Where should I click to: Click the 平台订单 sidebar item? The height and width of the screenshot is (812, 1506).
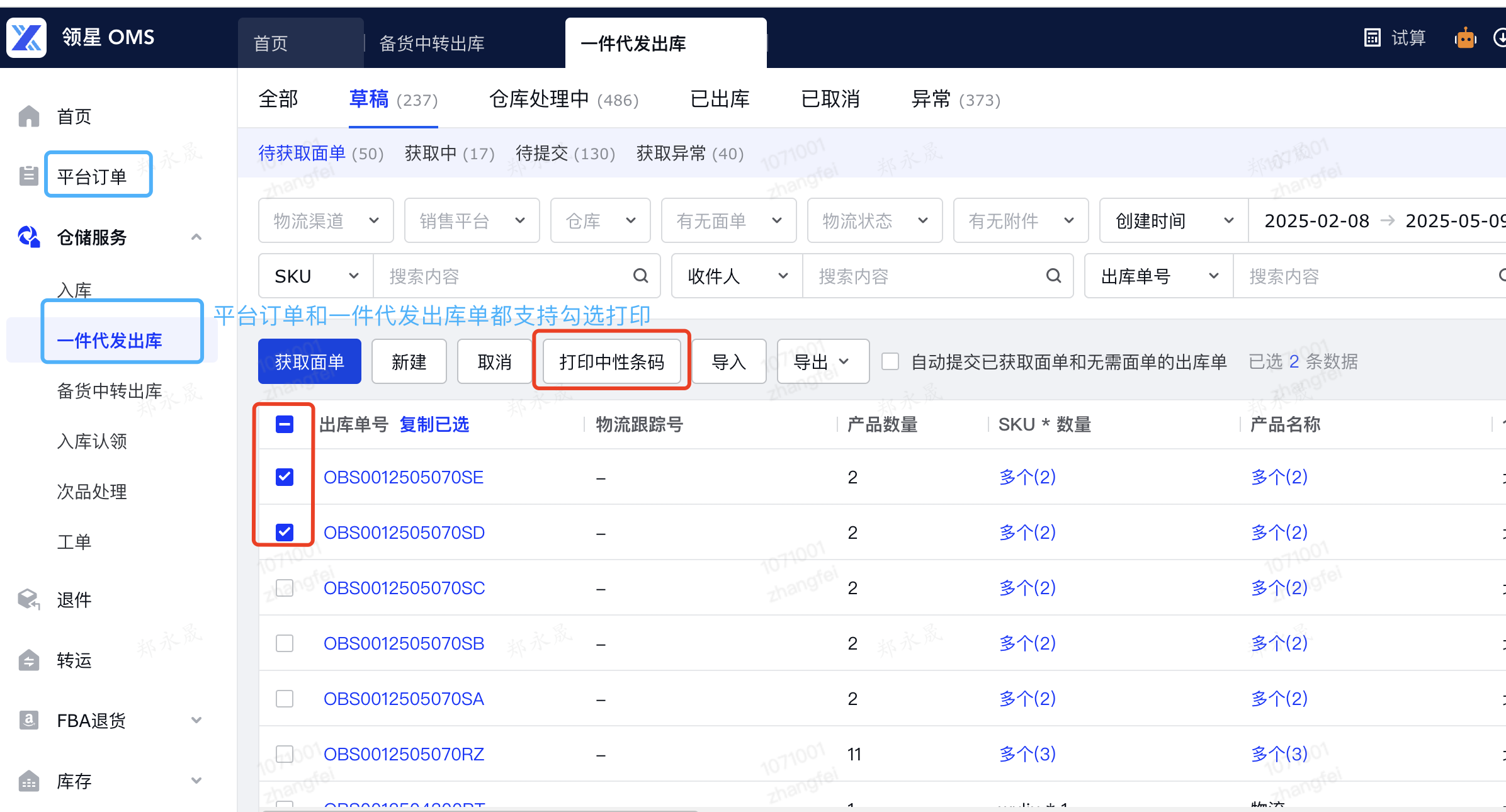click(x=92, y=176)
